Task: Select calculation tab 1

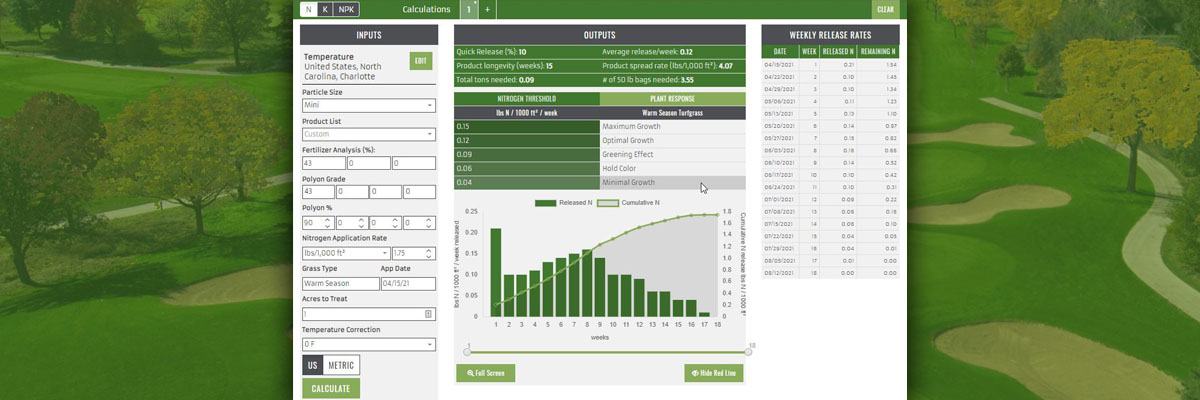Action: [x=469, y=9]
